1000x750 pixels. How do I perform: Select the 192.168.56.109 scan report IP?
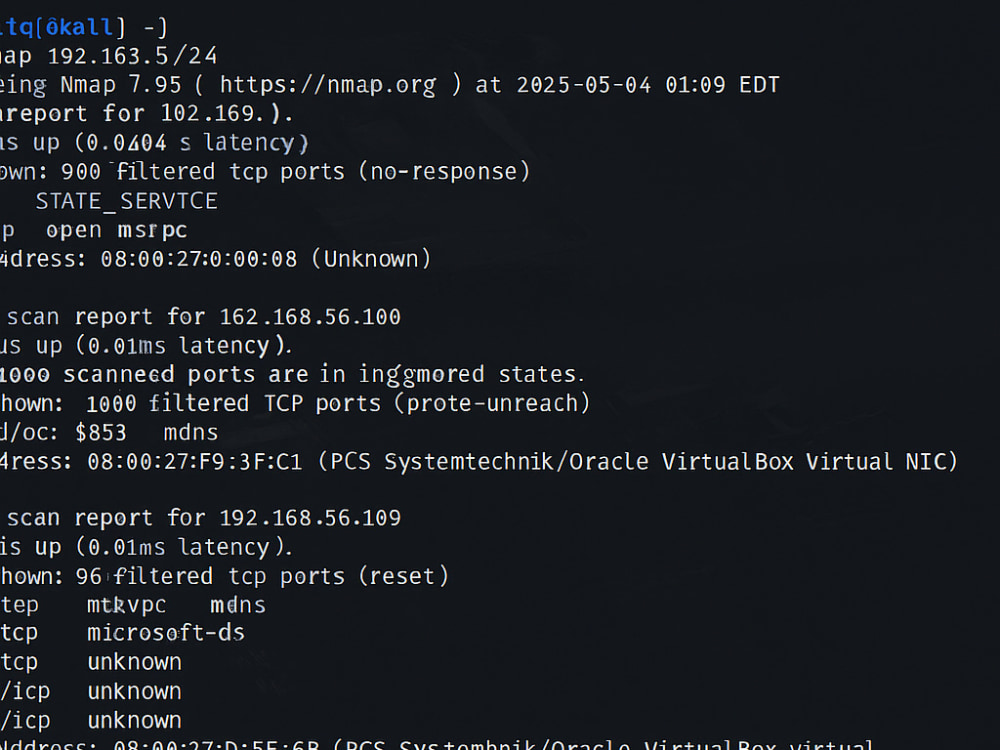pyautogui.click(x=310, y=518)
